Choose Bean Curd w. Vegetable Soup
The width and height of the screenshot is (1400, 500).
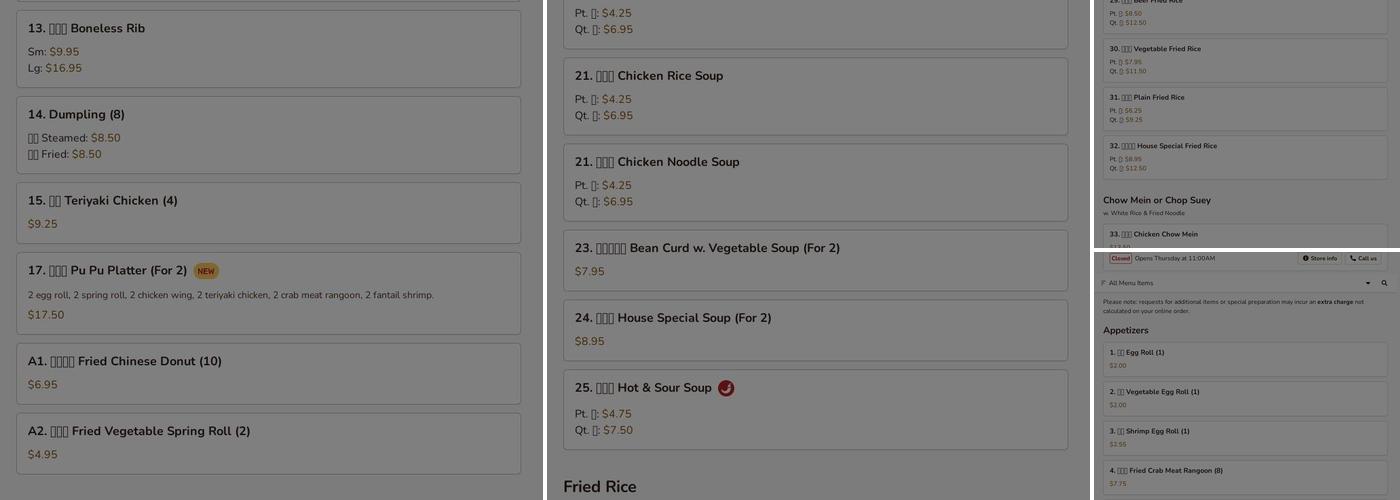click(815, 259)
